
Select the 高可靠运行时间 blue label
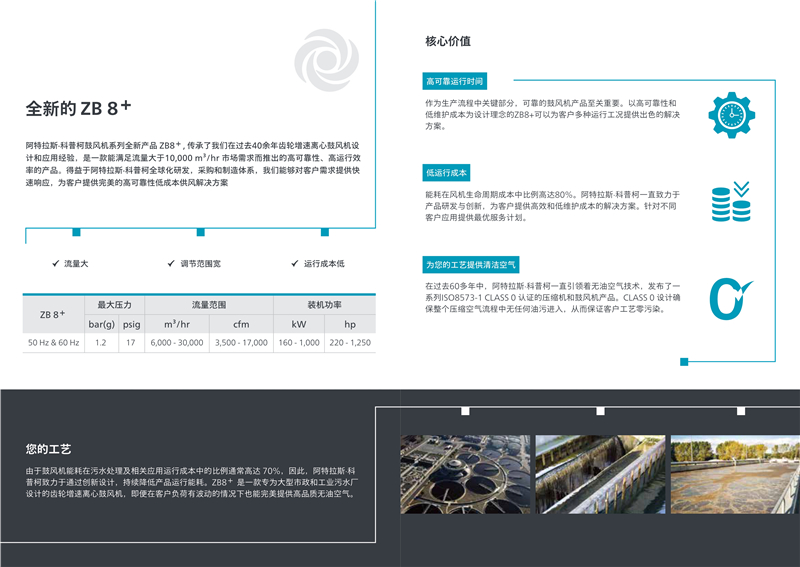(x=454, y=81)
